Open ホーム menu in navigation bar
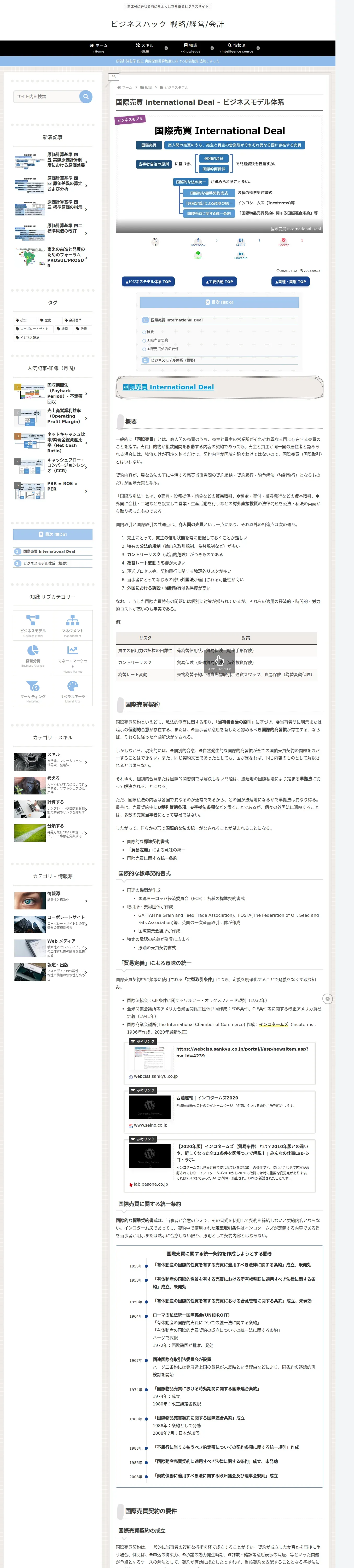This screenshot has width=354, height=1568. (x=98, y=48)
